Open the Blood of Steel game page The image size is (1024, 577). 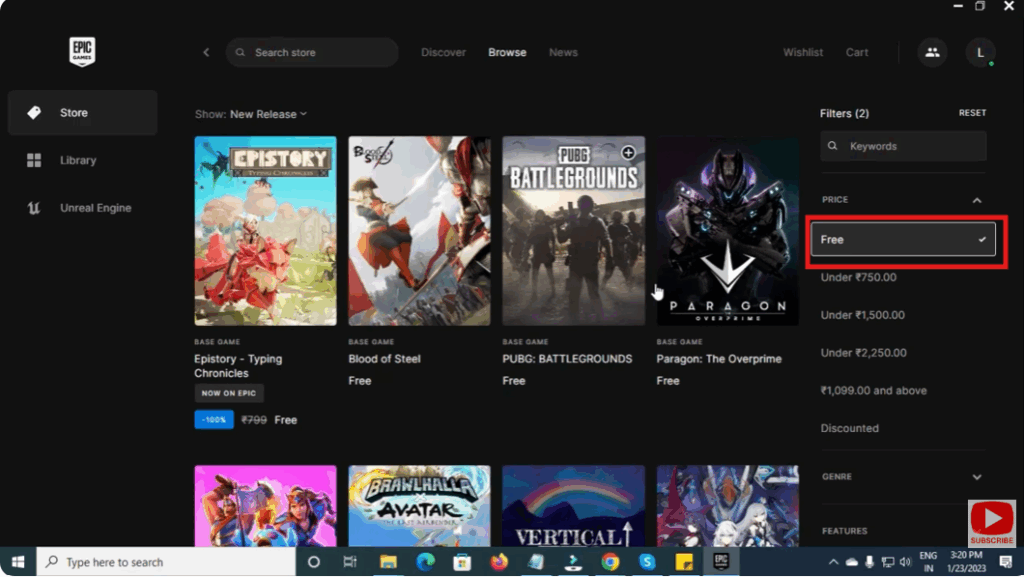point(418,232)
